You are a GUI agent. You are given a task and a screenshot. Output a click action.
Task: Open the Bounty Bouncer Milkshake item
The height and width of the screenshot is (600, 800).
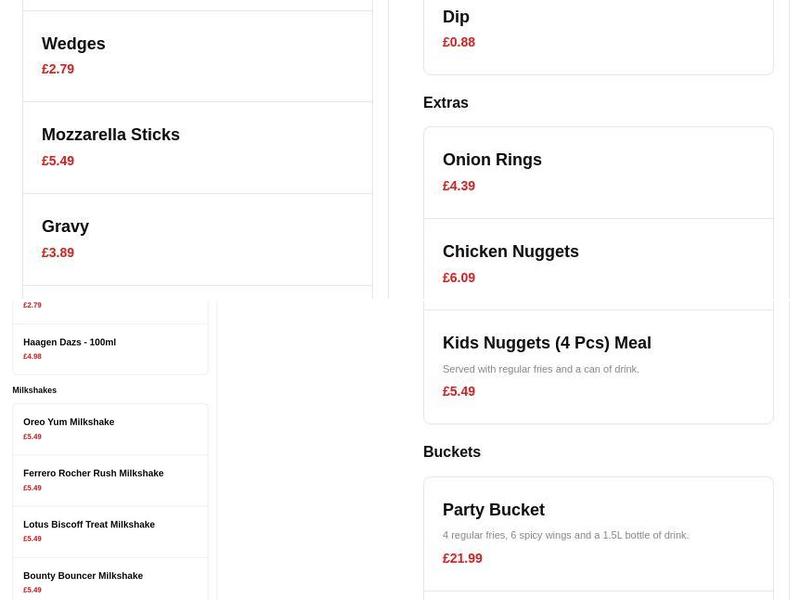[x=83, y=575]
